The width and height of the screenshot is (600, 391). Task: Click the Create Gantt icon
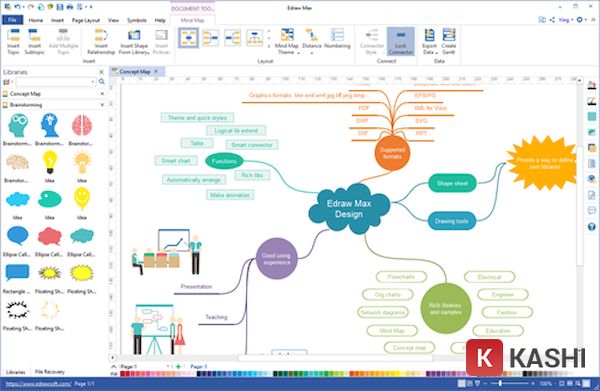[x=448, y=41]
